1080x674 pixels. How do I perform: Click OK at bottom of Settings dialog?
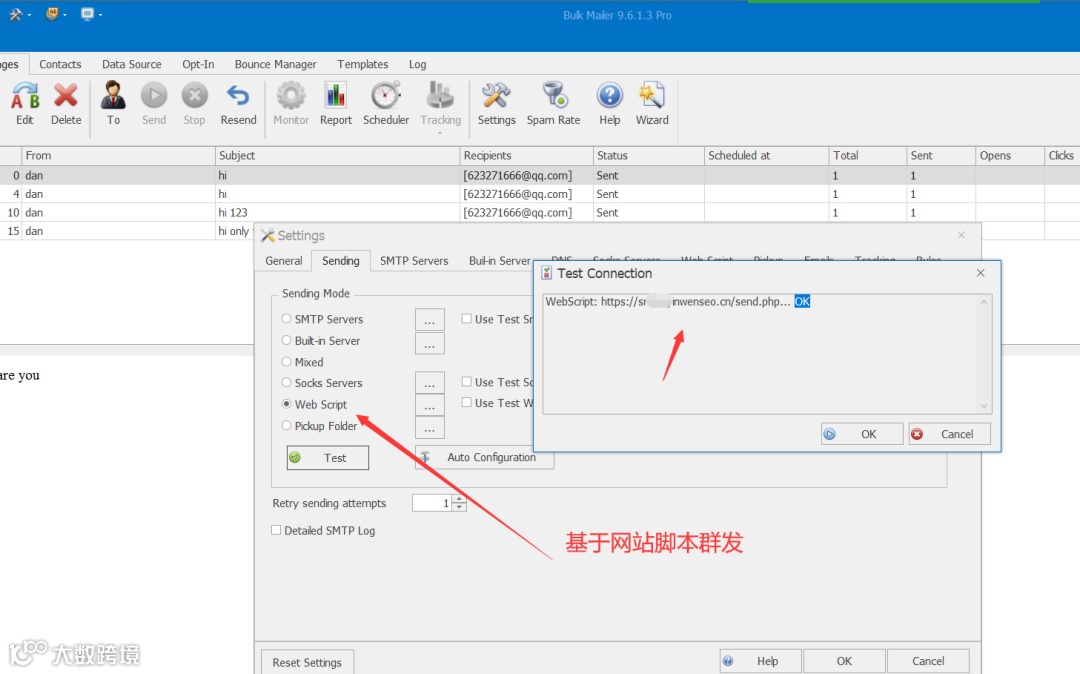[x=844, y=661]
